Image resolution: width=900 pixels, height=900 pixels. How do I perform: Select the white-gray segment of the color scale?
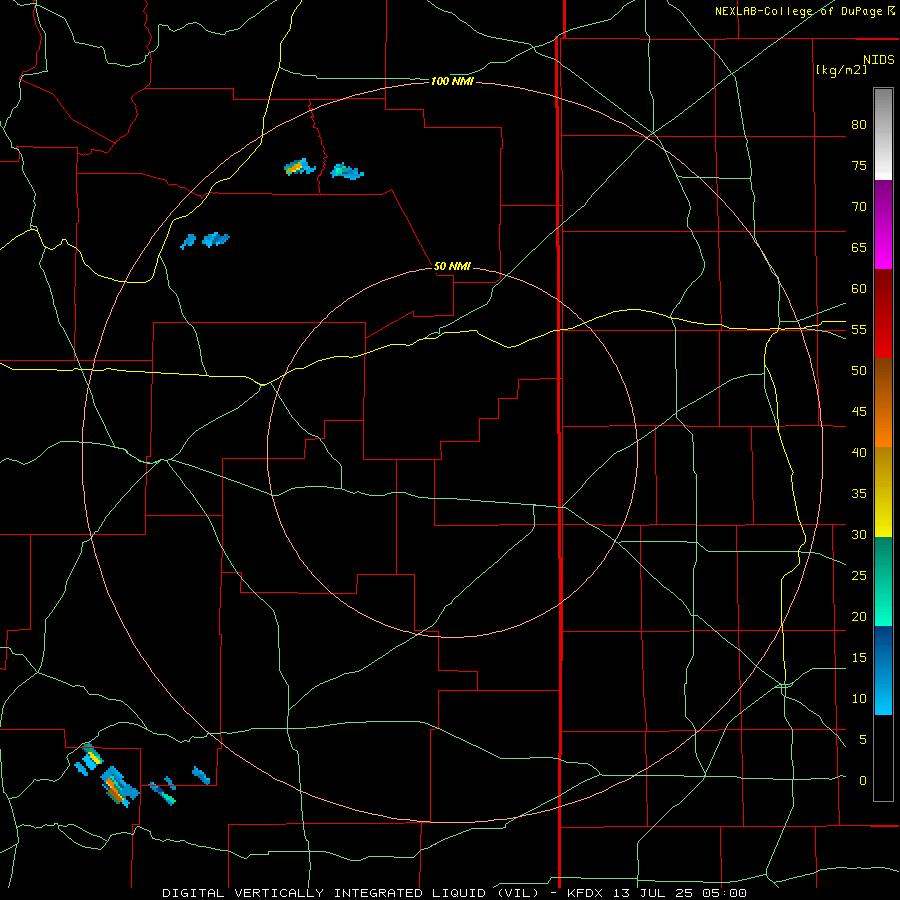(883, 134)
